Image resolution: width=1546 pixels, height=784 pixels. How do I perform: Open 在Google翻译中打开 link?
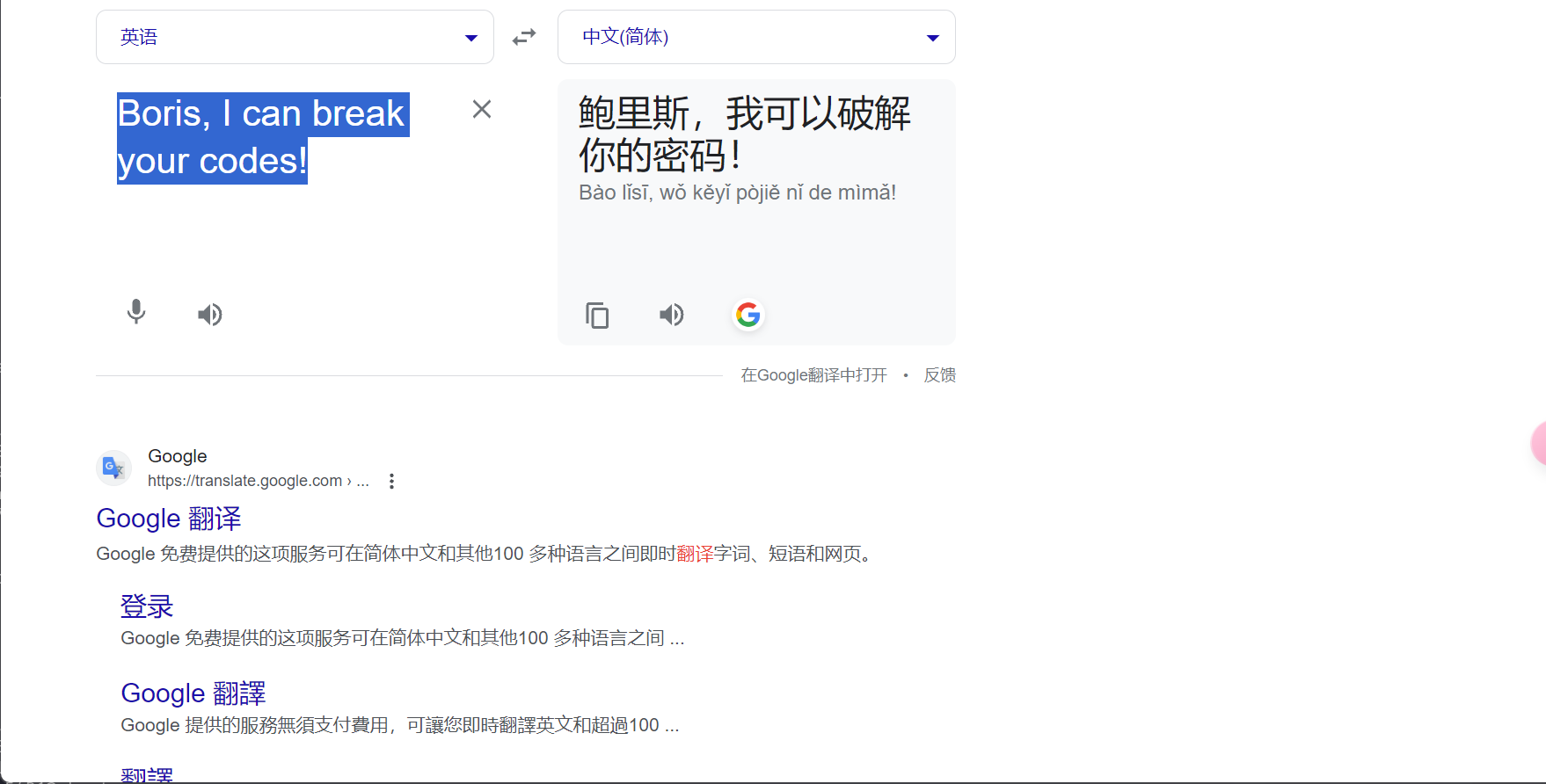pyautogui.click(x=814, y=375)
